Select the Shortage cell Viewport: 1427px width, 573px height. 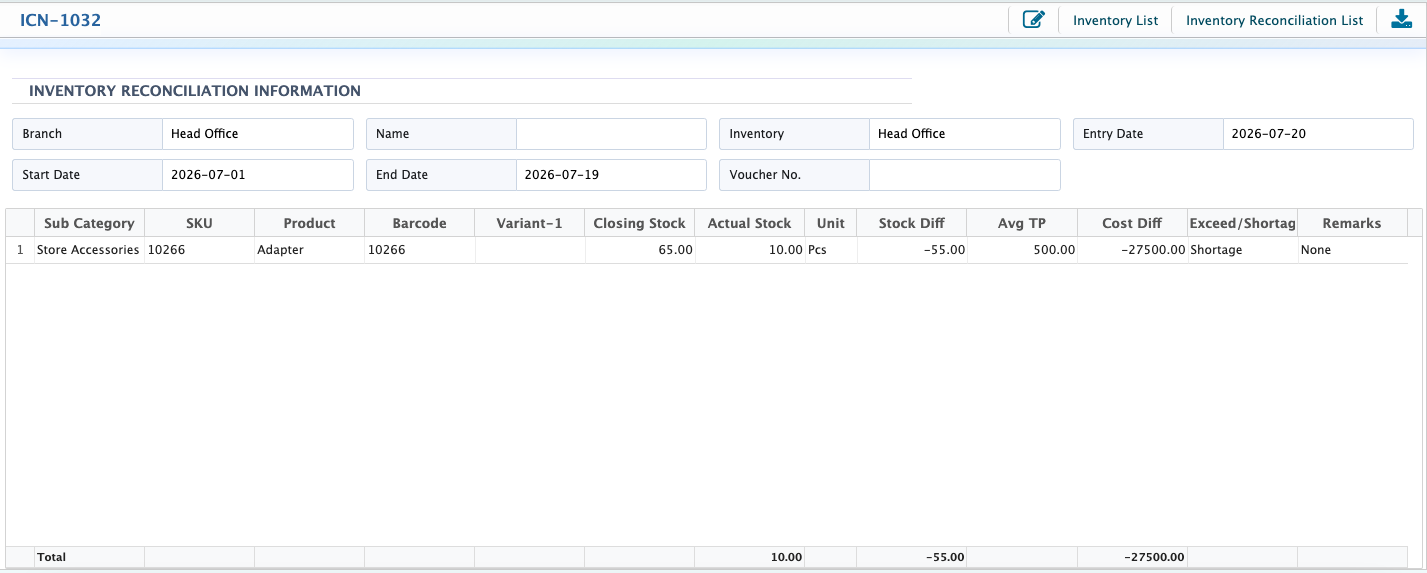(x=1242, y=250)
